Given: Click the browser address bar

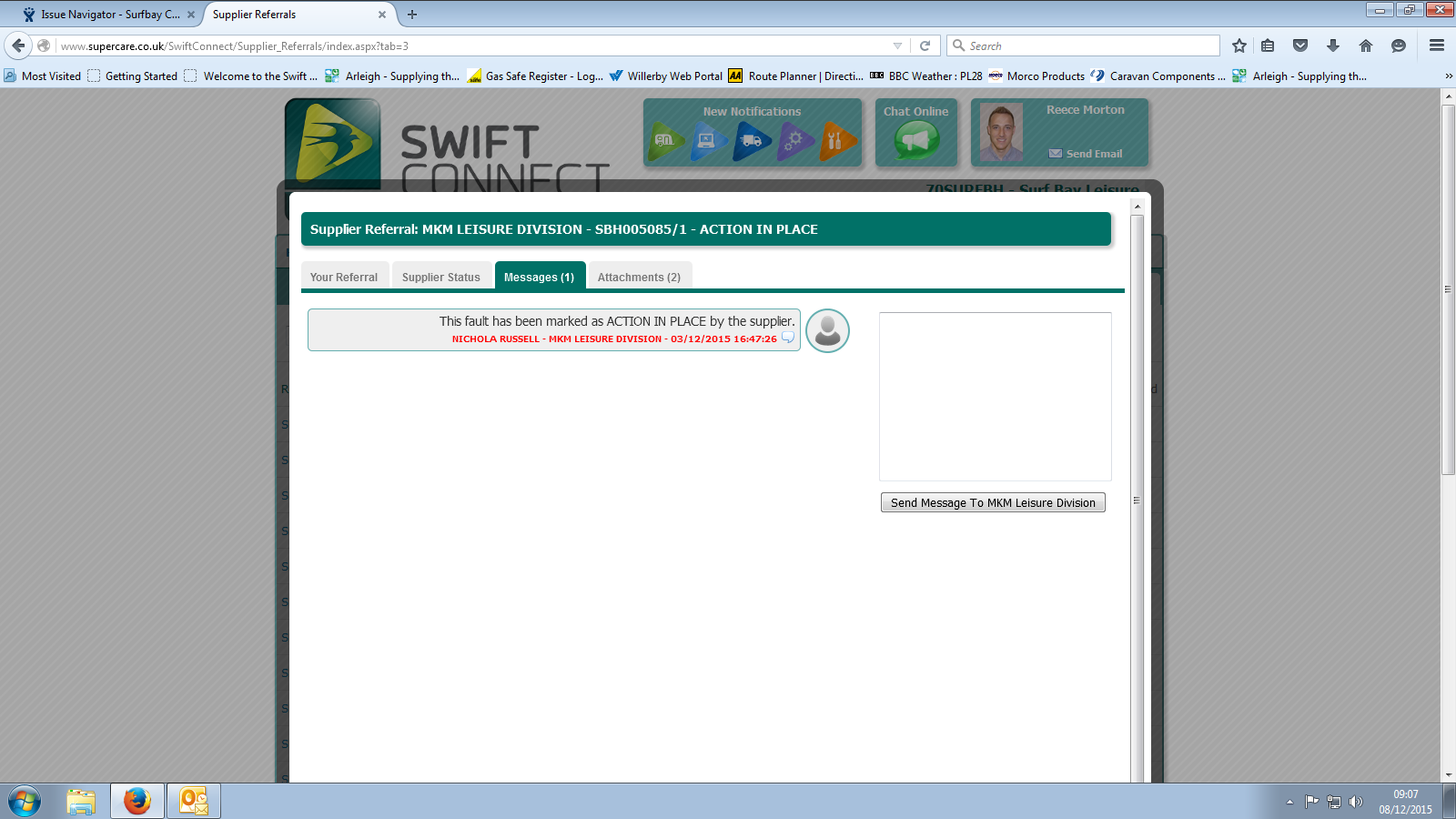Looking at the screenshot, I should tap(473, 45).
